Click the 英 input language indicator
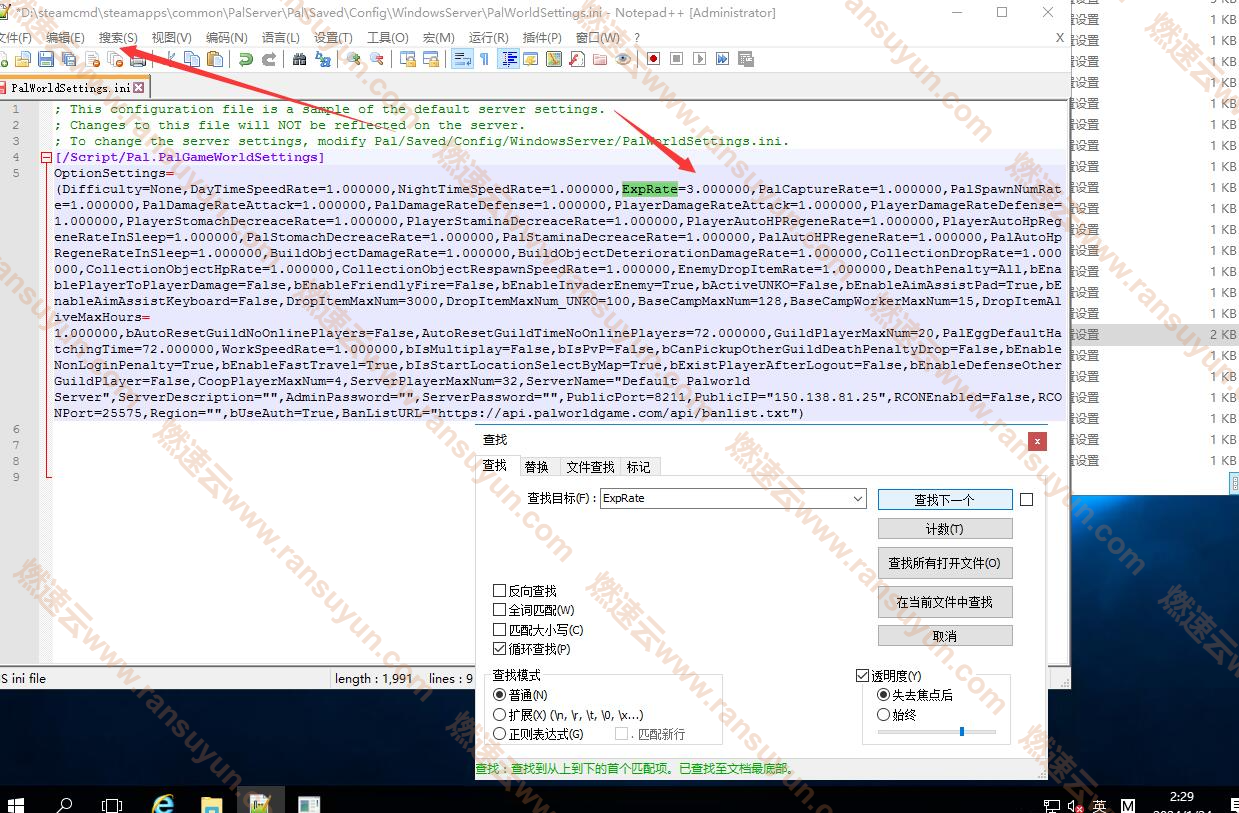 point(1100,805)
